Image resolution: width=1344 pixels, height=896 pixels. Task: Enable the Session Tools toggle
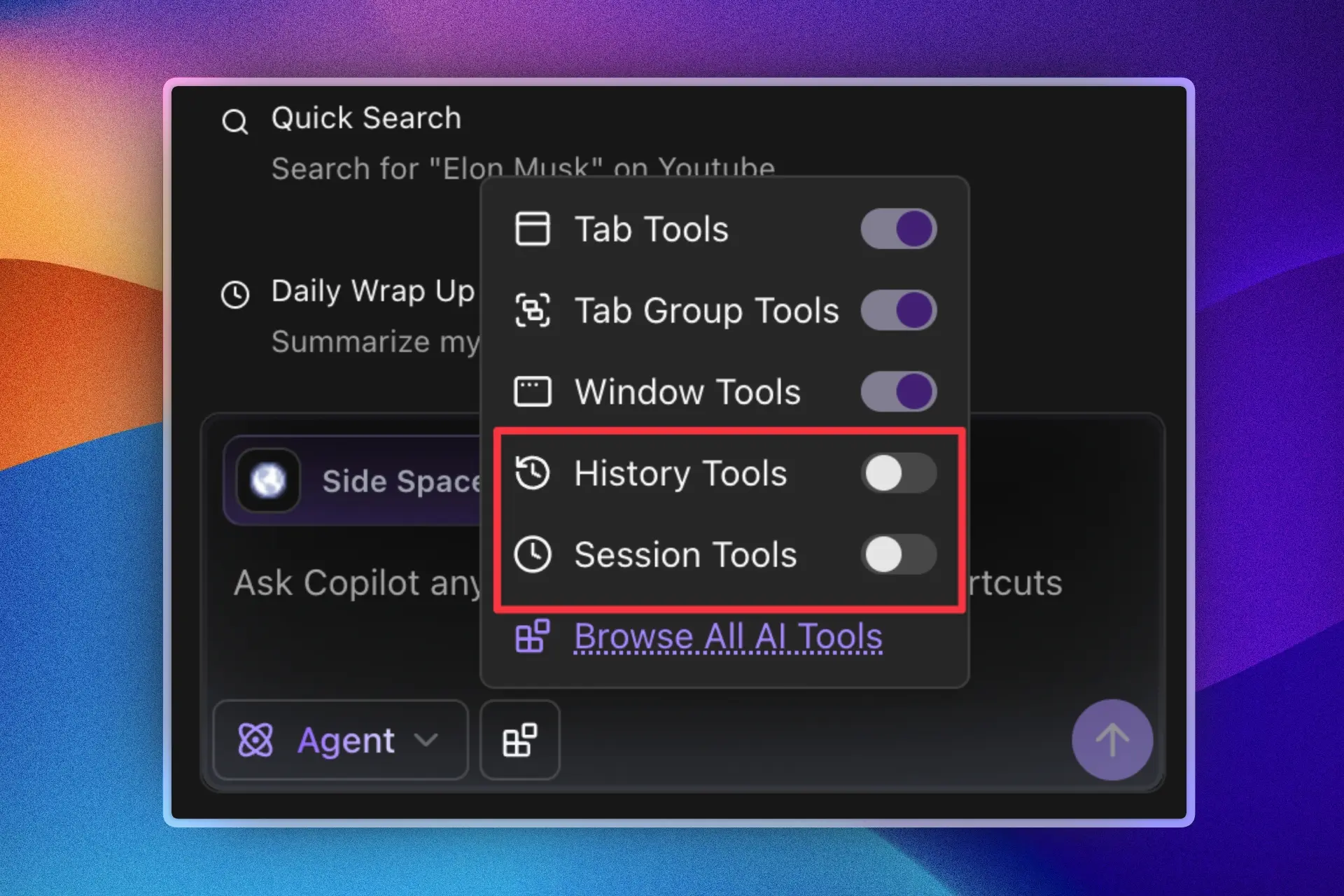point(898,554)
